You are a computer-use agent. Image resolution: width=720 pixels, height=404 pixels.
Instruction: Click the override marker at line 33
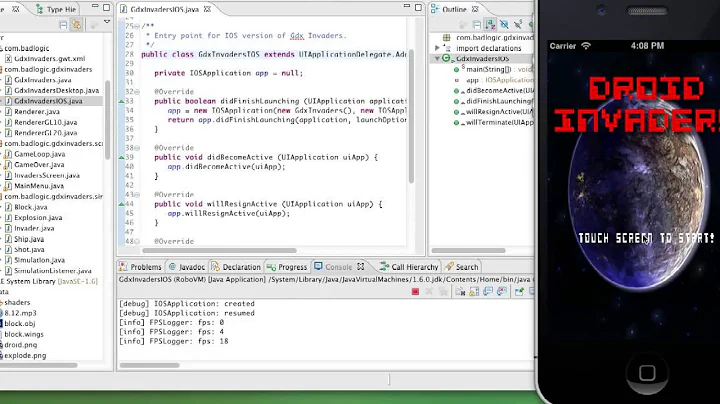[x=122, y=101]
